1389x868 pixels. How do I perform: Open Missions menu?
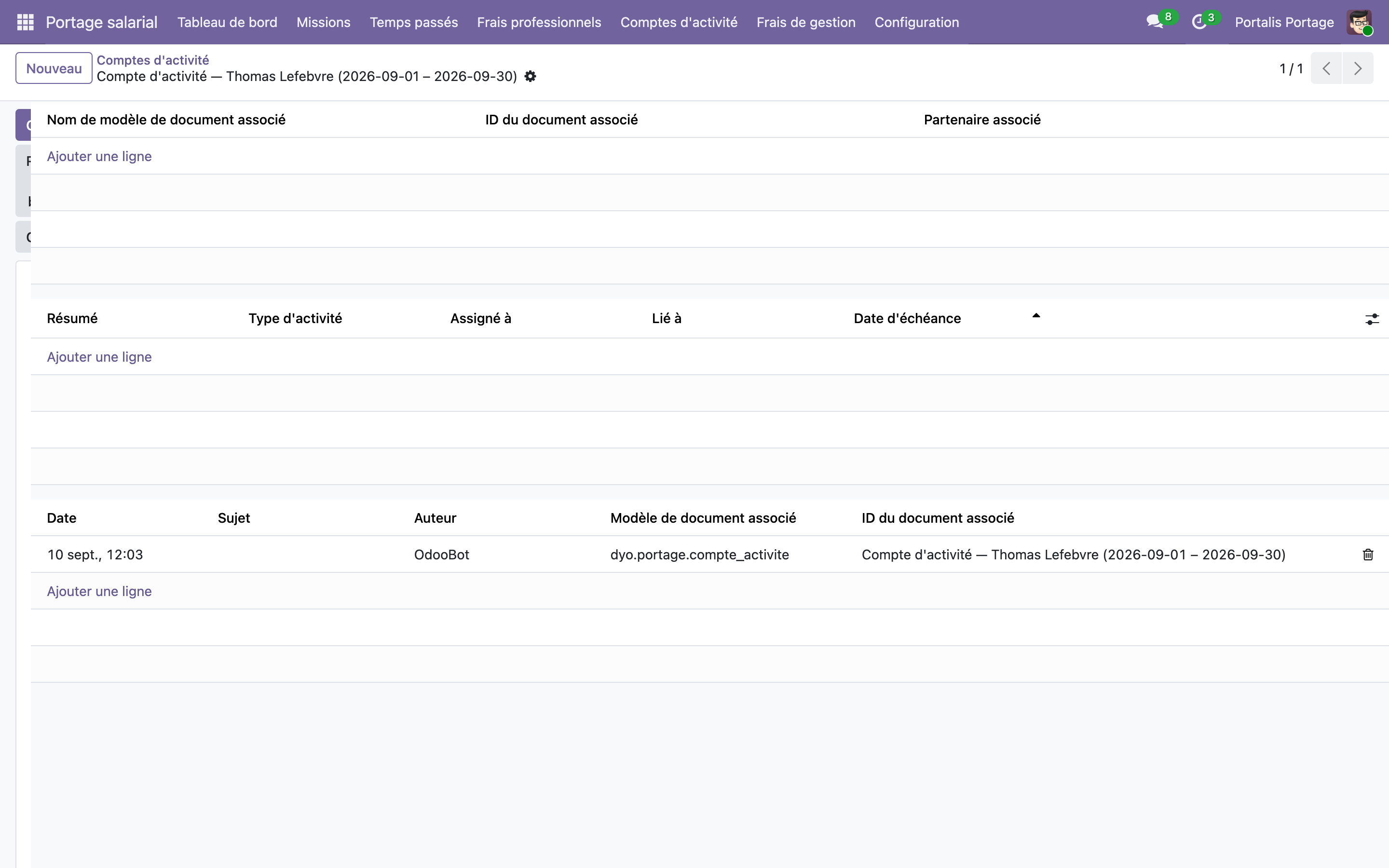coord(324,22)
